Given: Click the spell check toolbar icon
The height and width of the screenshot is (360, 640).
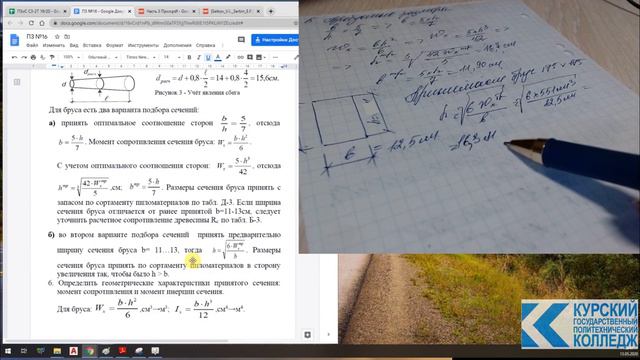Looking at the screenshot, I should coord(42,58).
